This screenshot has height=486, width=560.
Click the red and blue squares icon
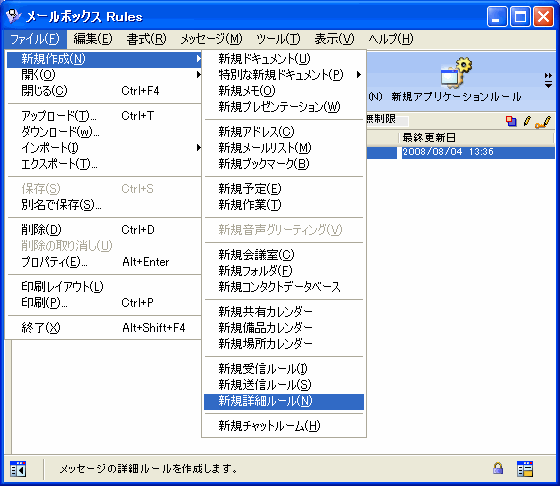(511, 121)
